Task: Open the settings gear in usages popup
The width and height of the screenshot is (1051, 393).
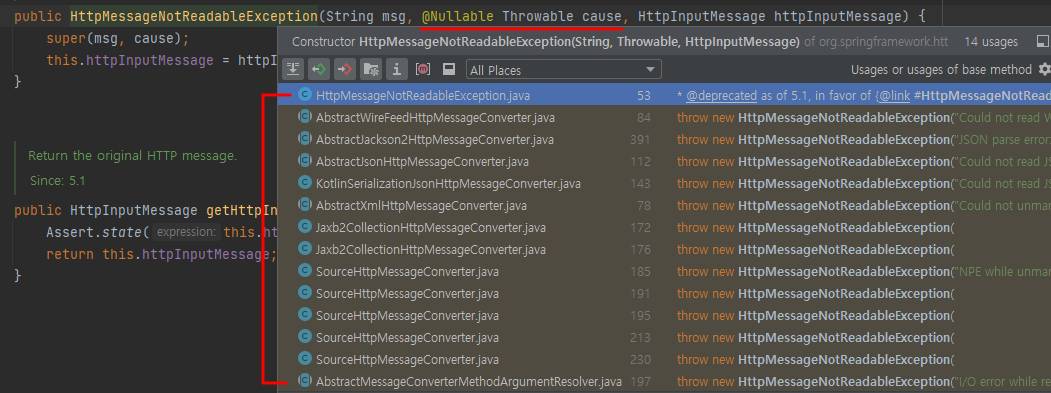Action: pos(1044,69)
